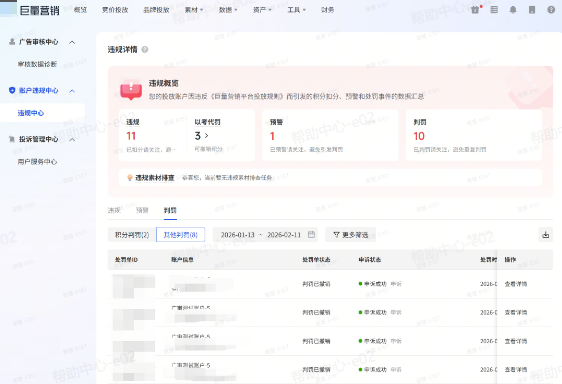Click the 处罚单状态 column header

pyautogui.click(x=316, y=260)
